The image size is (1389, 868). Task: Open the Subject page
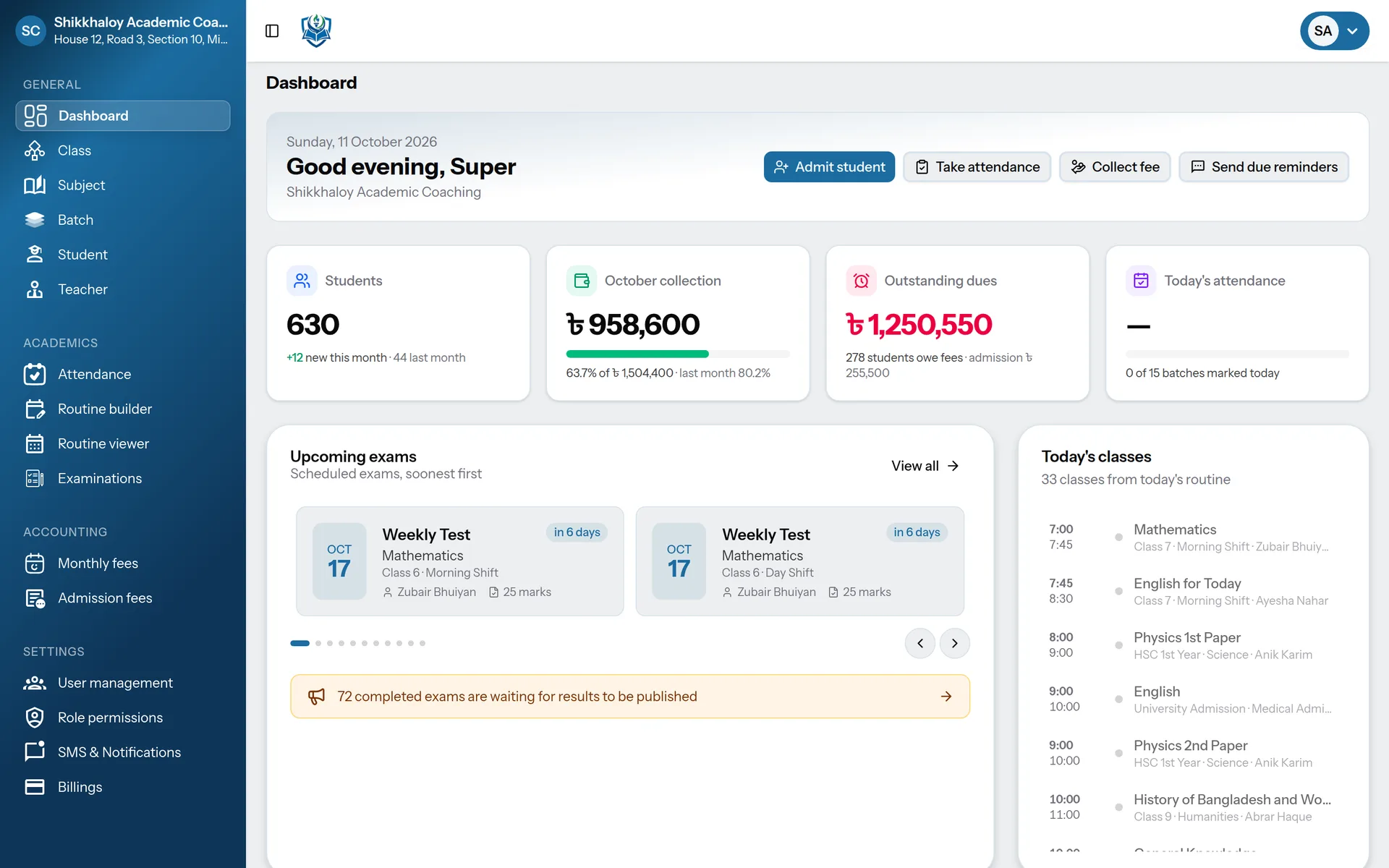coord(123,185)
